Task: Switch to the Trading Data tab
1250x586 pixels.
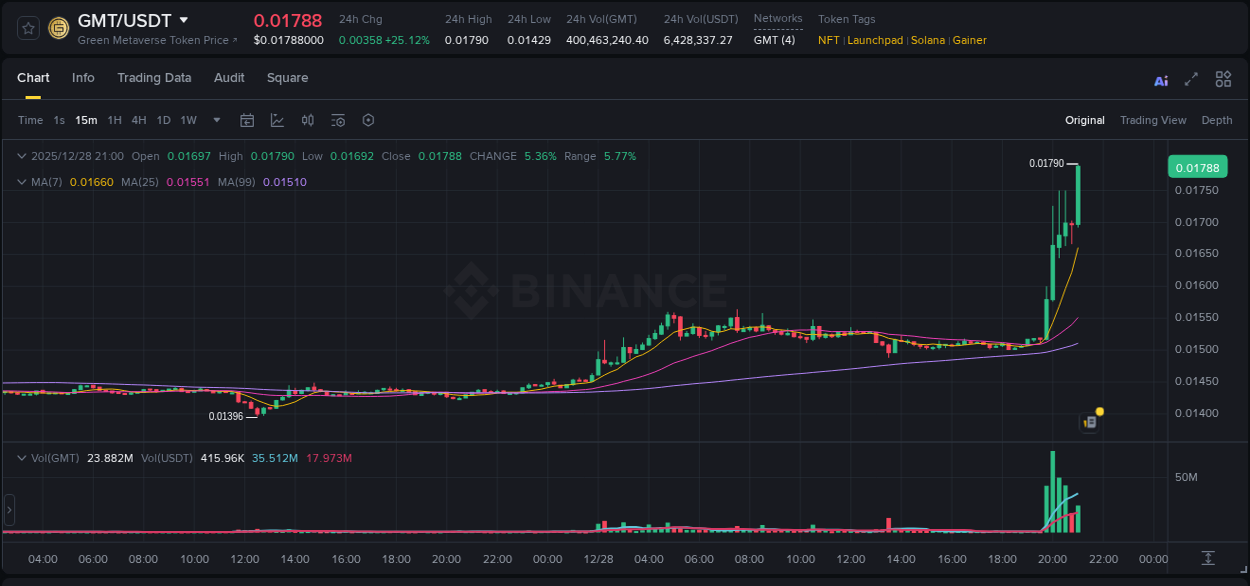Action: click(154, 78)
